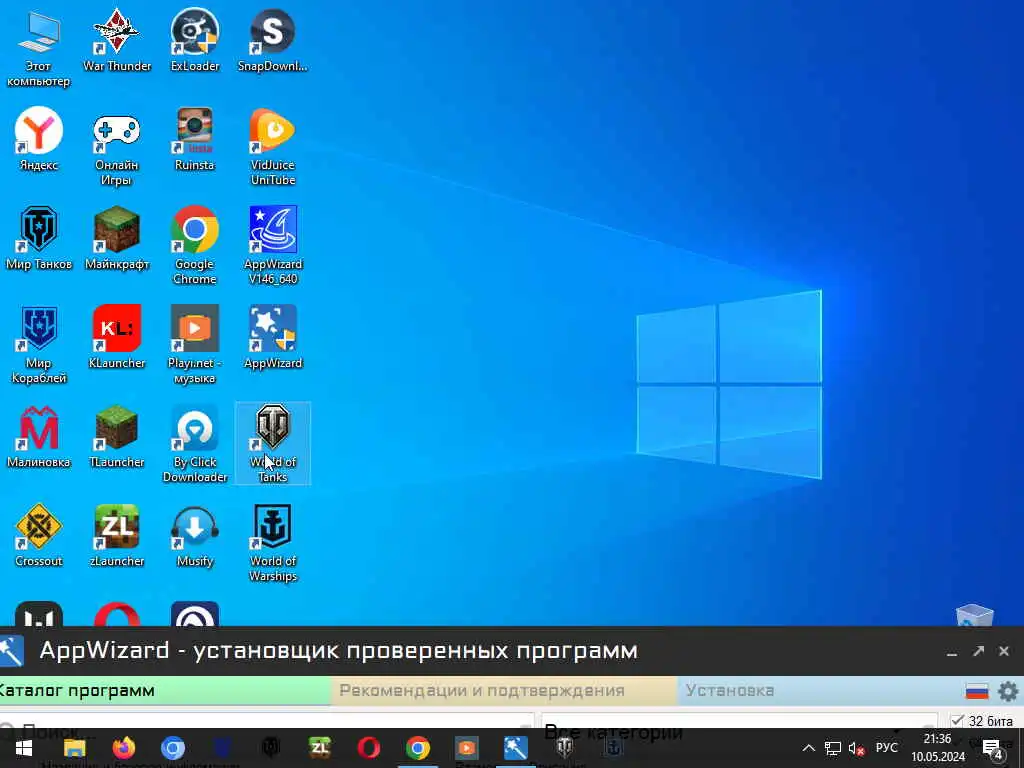Select the ExLoader desktop icon
The width and height of the screenshot is (1024, 768).
195,39
